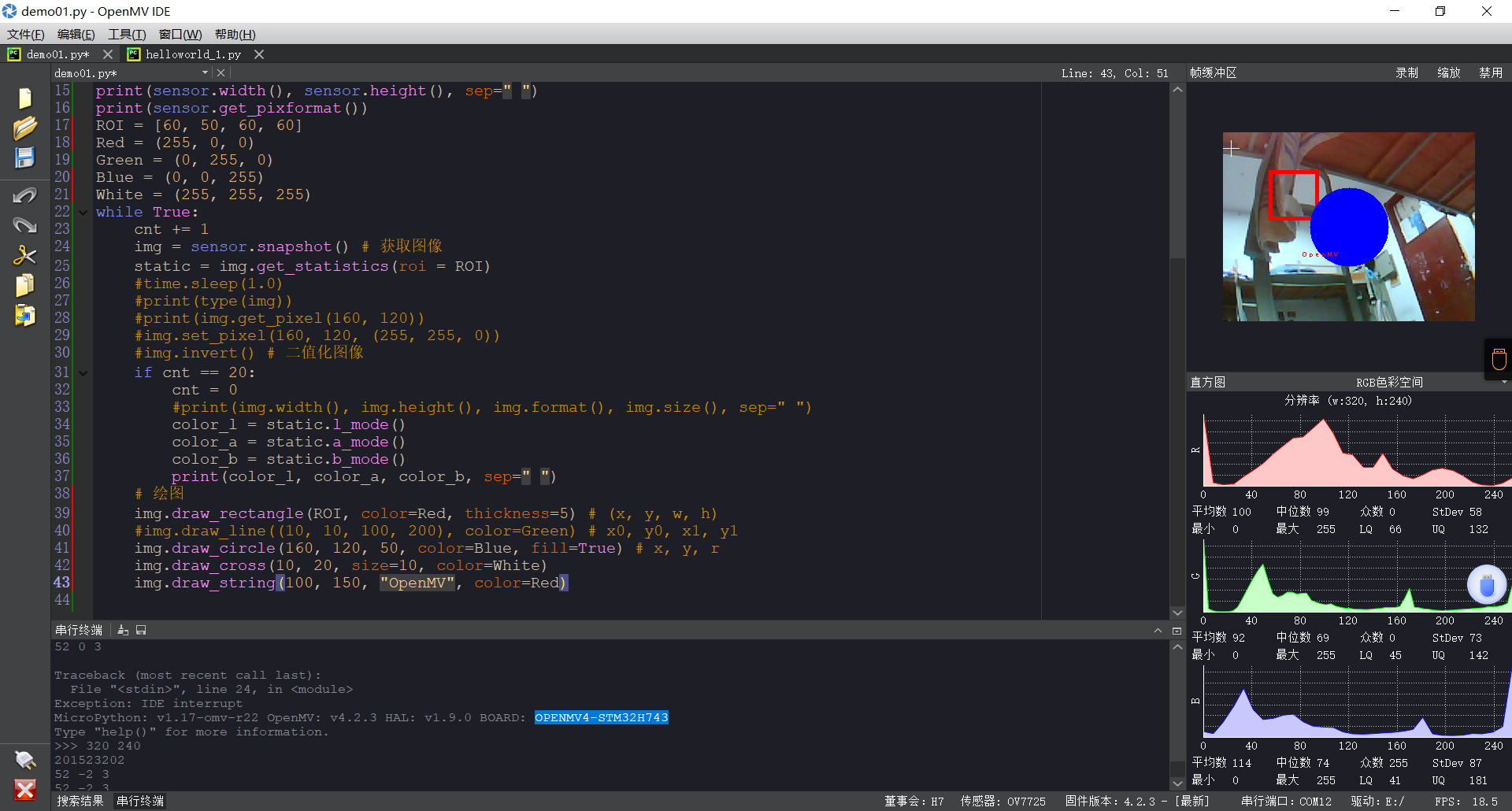
Task: Open the RGB色彩空间 color space dropdown
Action: [1389, 382]
